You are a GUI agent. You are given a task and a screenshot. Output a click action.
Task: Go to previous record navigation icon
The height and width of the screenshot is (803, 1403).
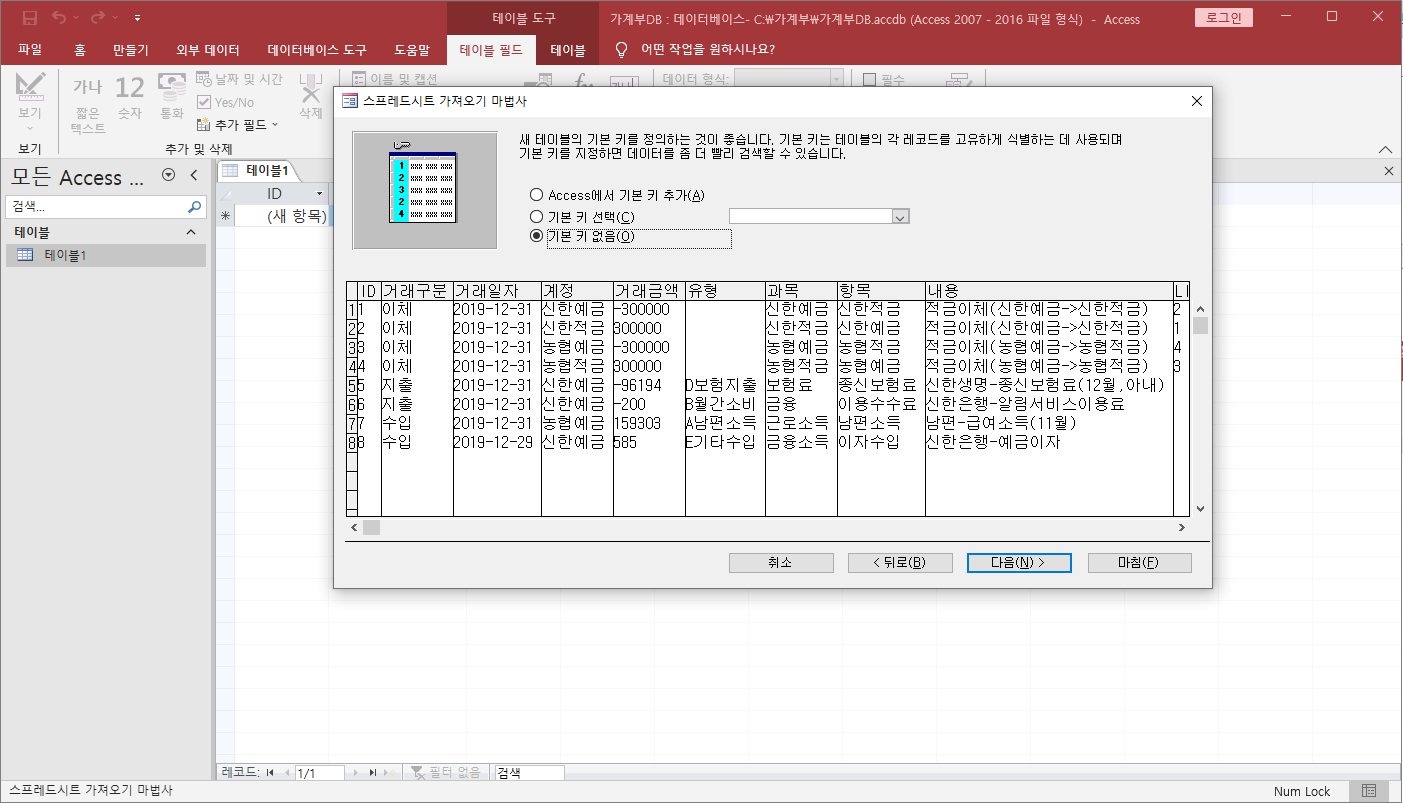pyautogui.click(x=286, y=773)
